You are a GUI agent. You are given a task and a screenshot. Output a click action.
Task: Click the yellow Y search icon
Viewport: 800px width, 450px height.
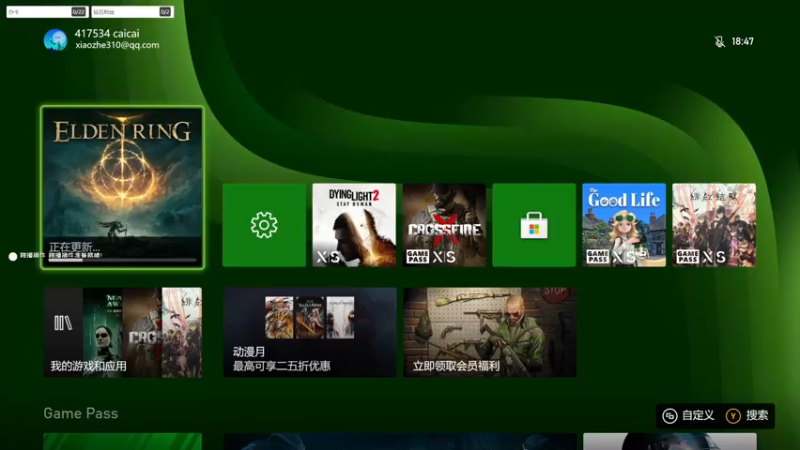pyautogui.click(x=733, y=416)
